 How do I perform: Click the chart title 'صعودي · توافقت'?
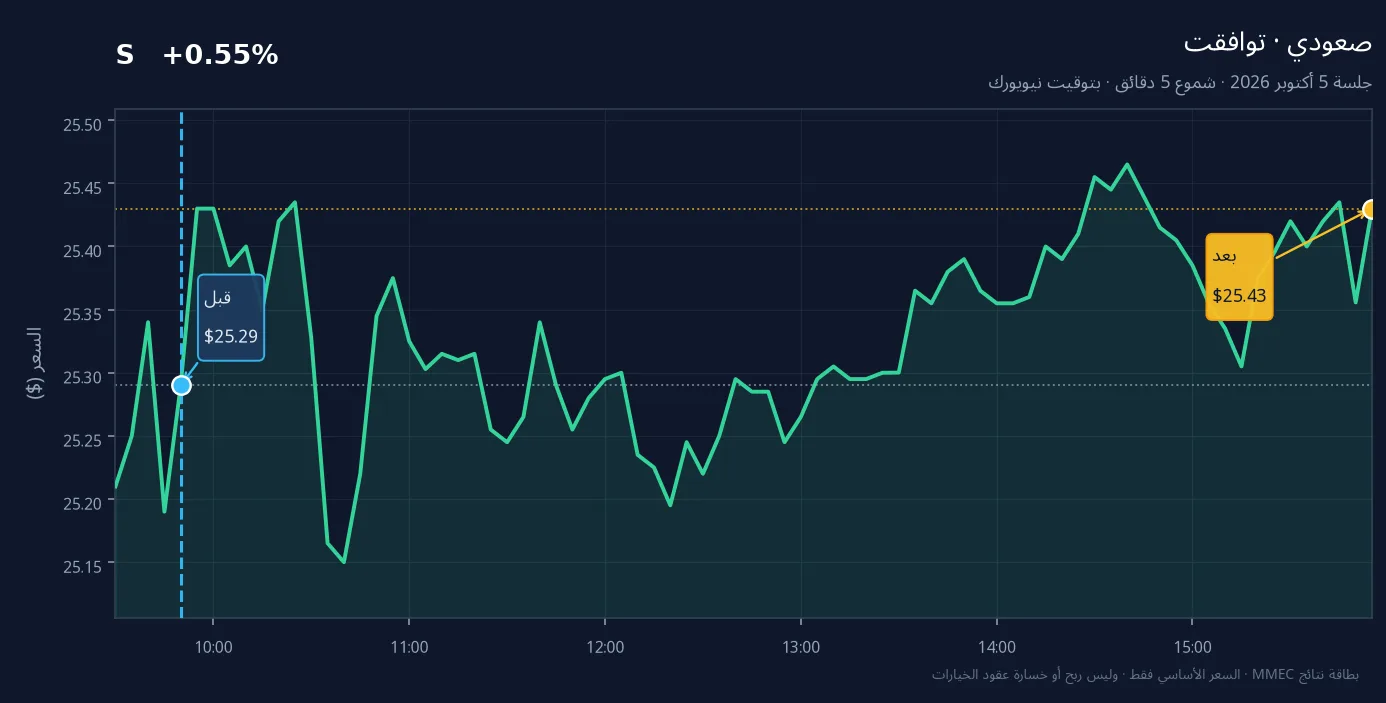pos(1278,43)
